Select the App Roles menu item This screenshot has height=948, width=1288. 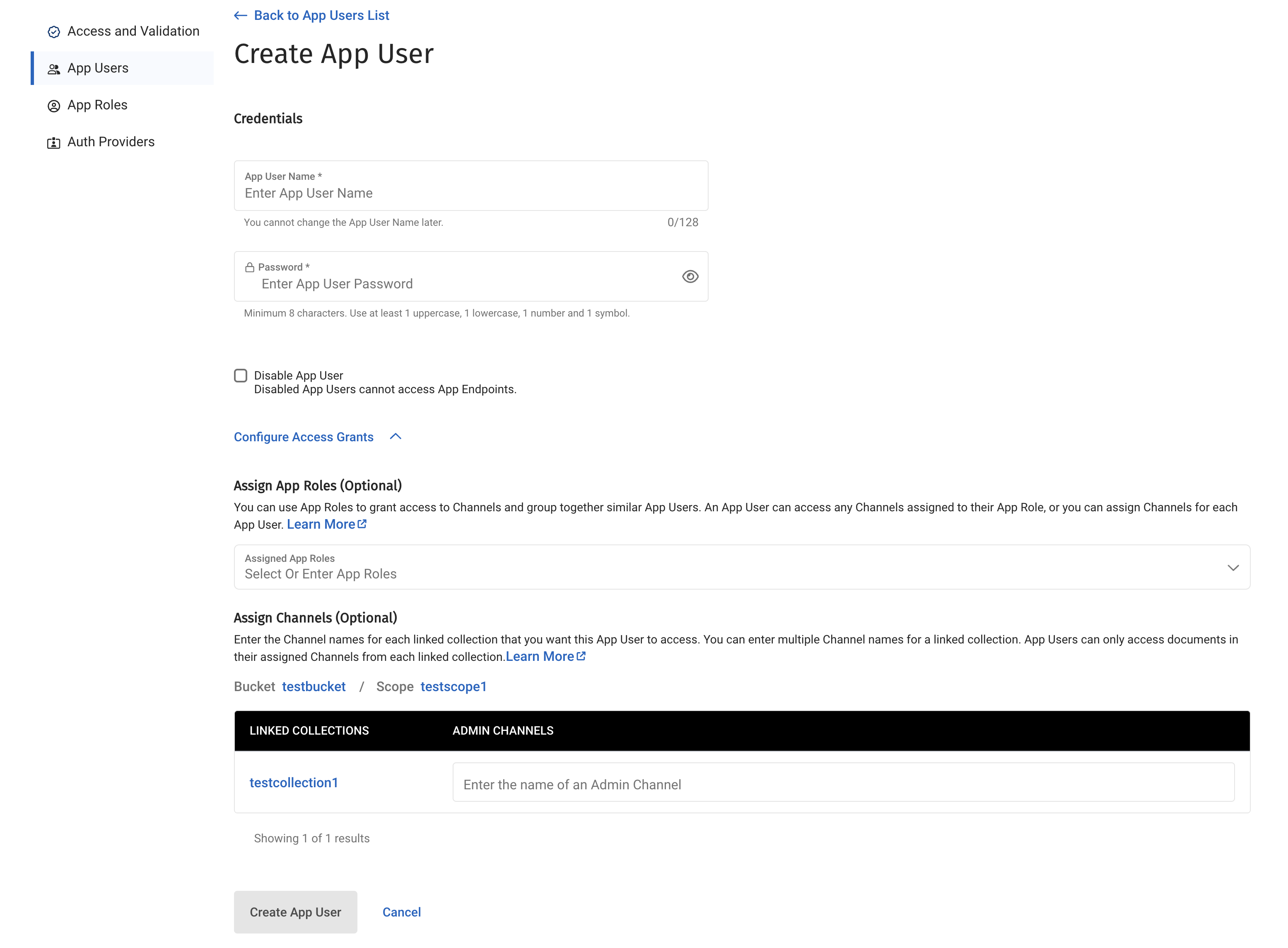pyautogui.click(x=97, y=105)
